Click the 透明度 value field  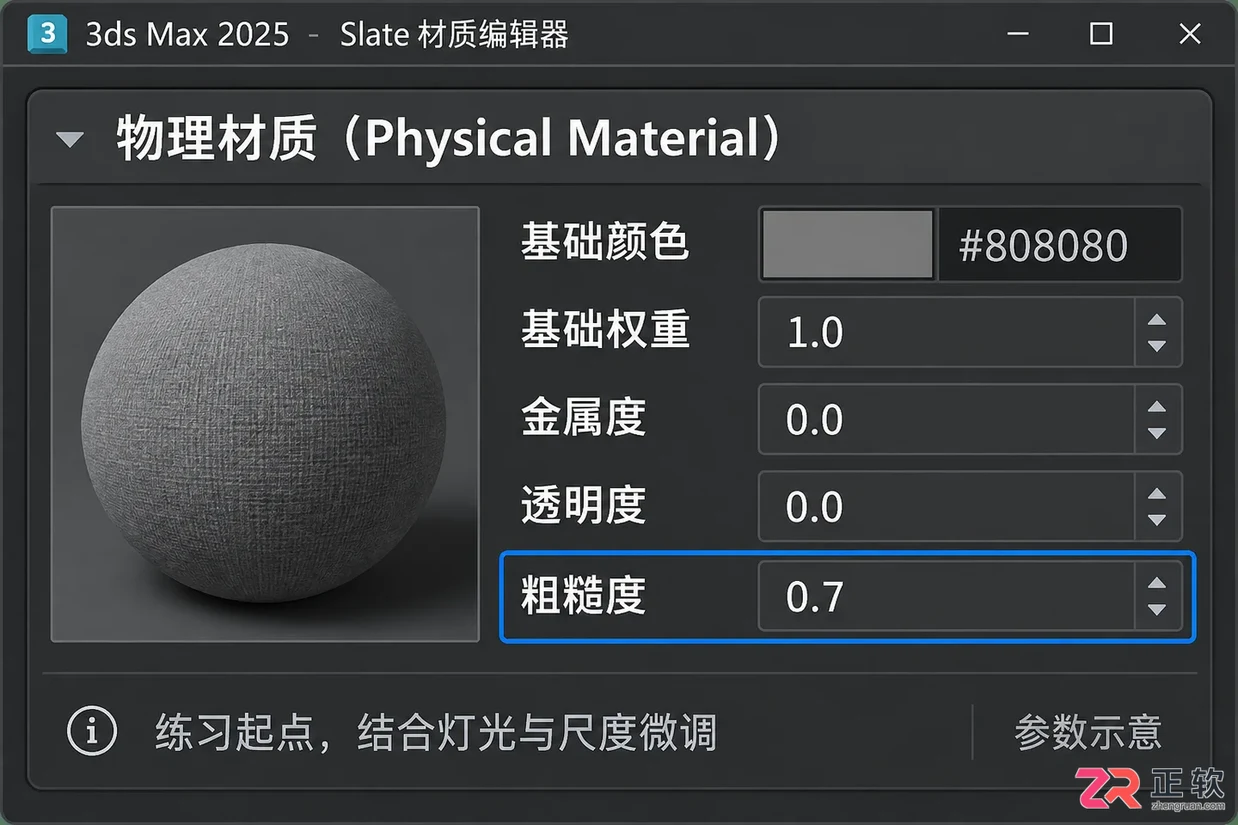[x=946, y=507]
